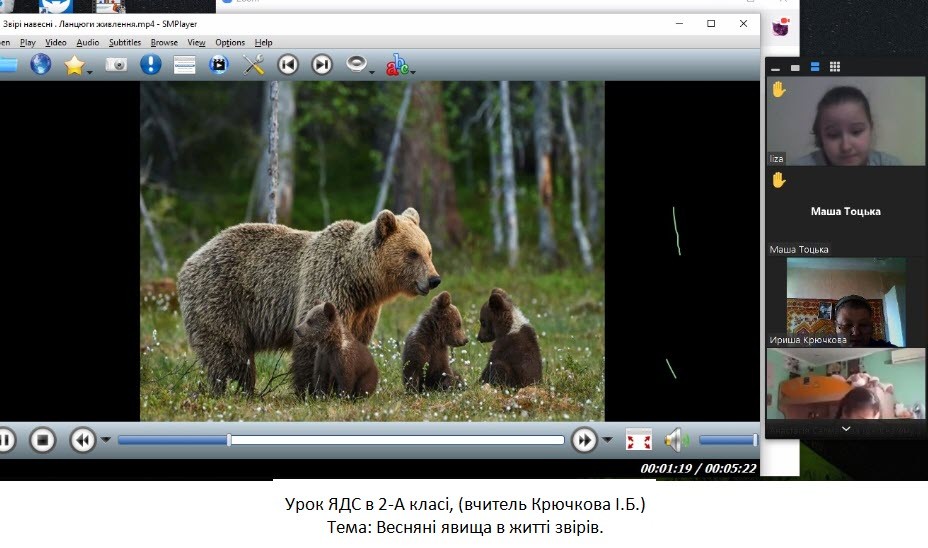The height and width of the screenshot is (548, 928).
Task: Click the globe Open URL toolbar icon
Action: coord(40,65)
